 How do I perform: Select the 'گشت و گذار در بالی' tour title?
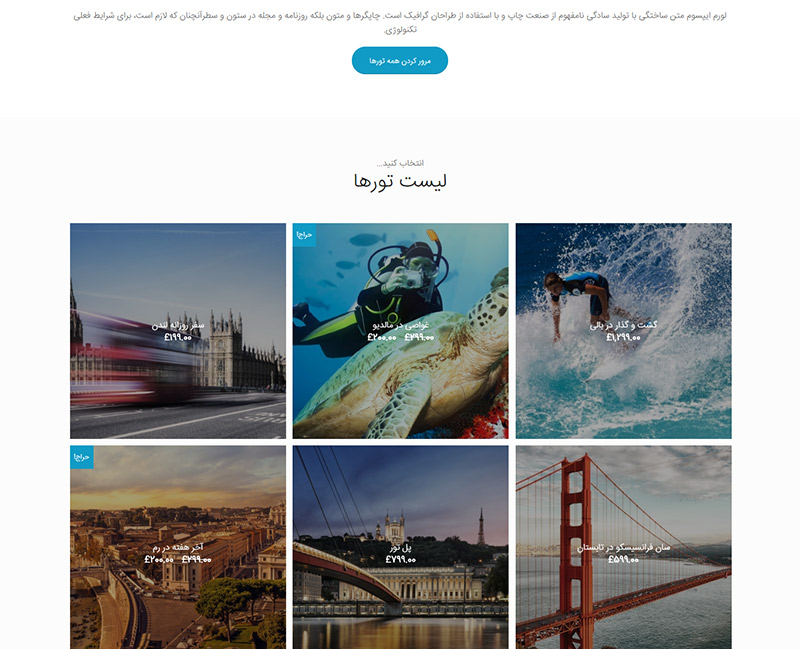[623, 325]
